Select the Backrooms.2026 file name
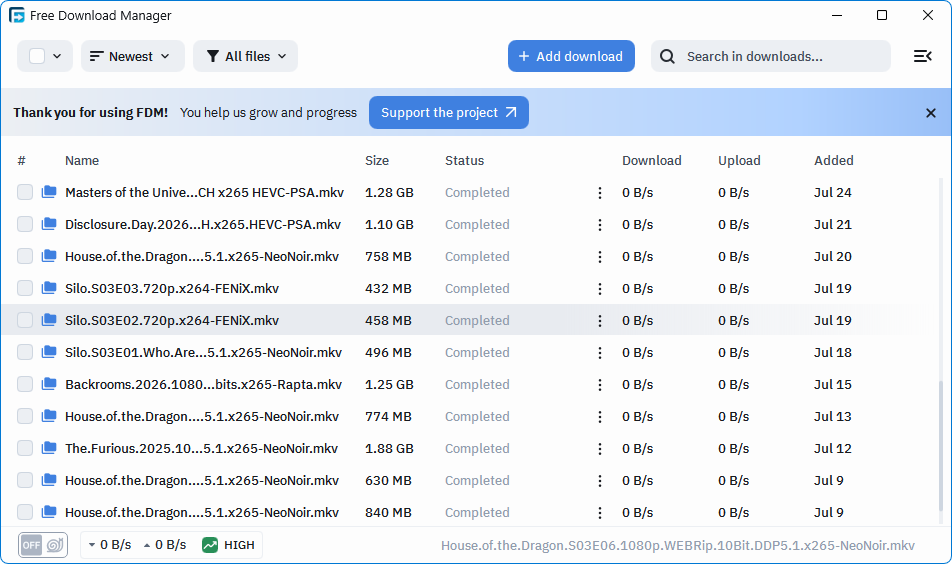Image resolution: width=952 pixels, height=564 pixels. coord(203,384)
